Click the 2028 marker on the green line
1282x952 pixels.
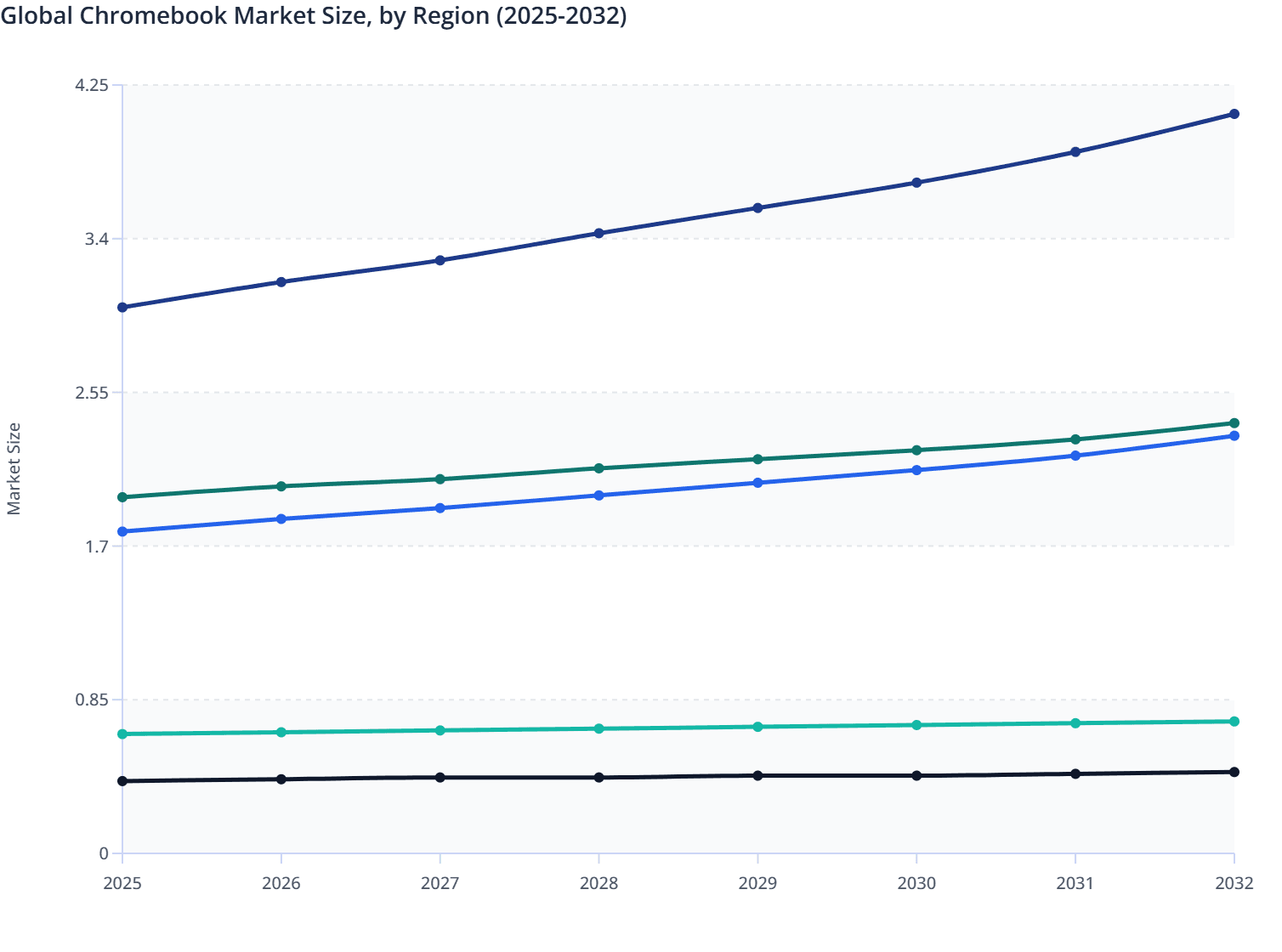click(x=598, y=467)
